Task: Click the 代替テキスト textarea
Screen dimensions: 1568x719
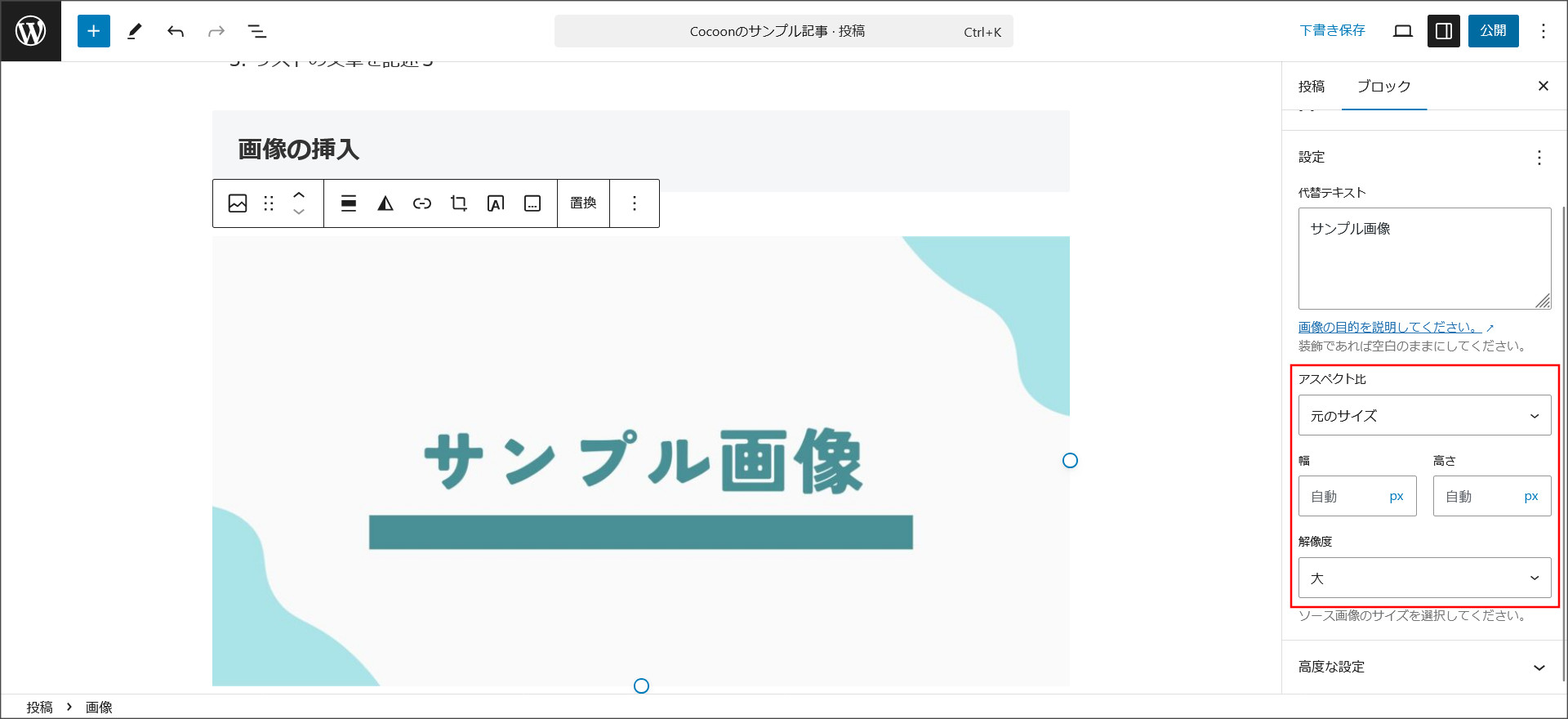Action: point(1425,258)
